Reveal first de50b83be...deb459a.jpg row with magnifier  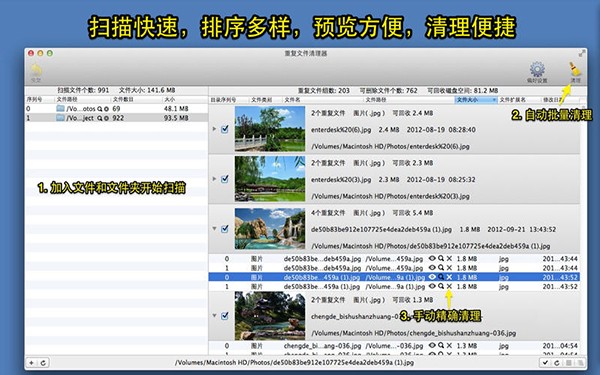coord(441,258)
